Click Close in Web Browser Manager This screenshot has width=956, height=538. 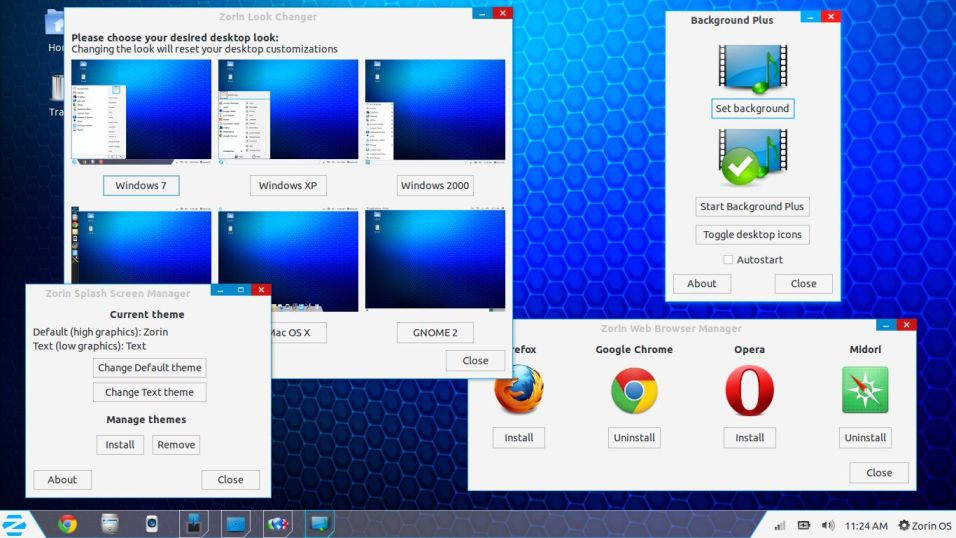(879, 472)
